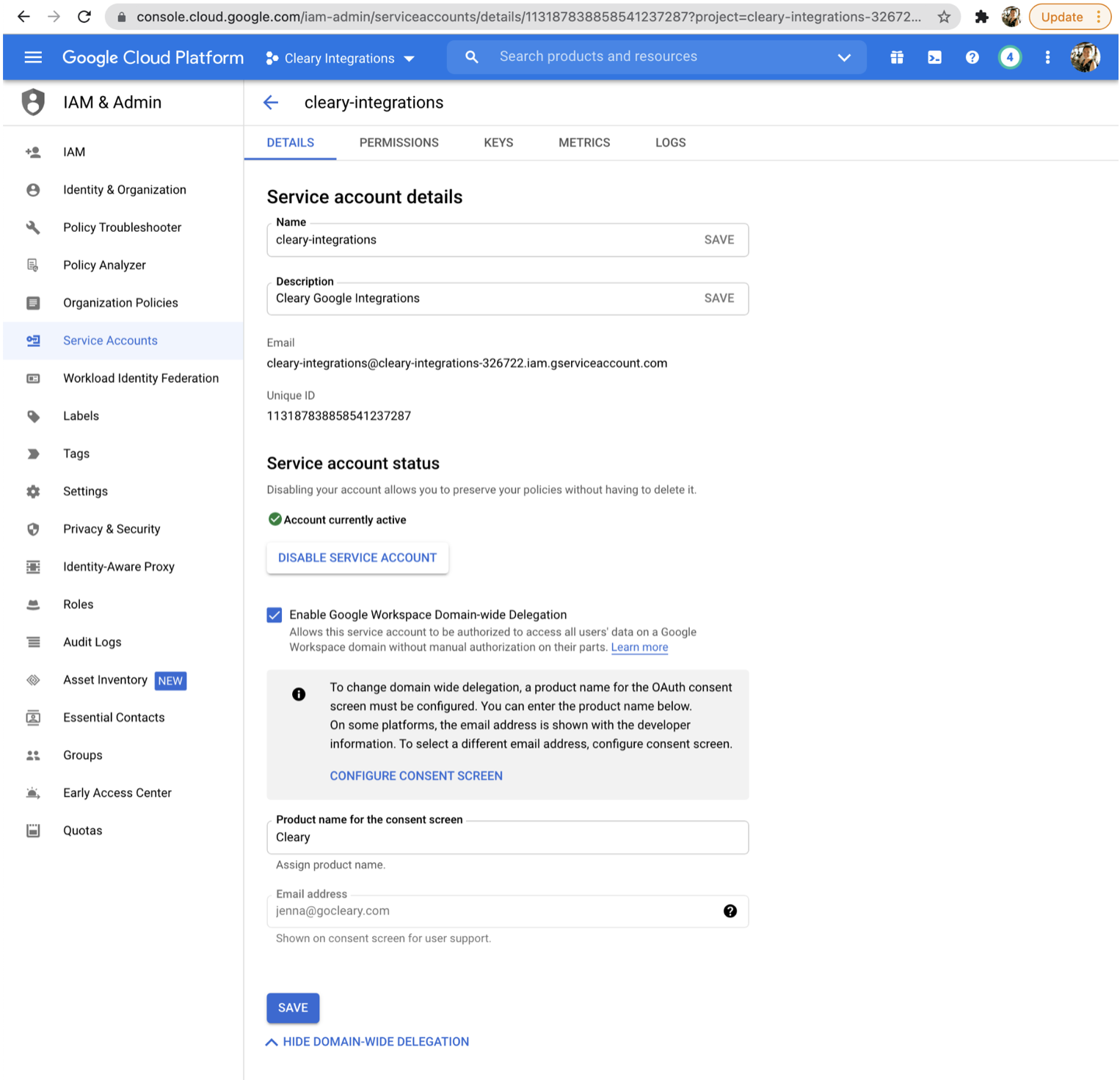Click the Service Accounts sidebar icon
Screen dimensions: 1120x1080
(33, 340)
